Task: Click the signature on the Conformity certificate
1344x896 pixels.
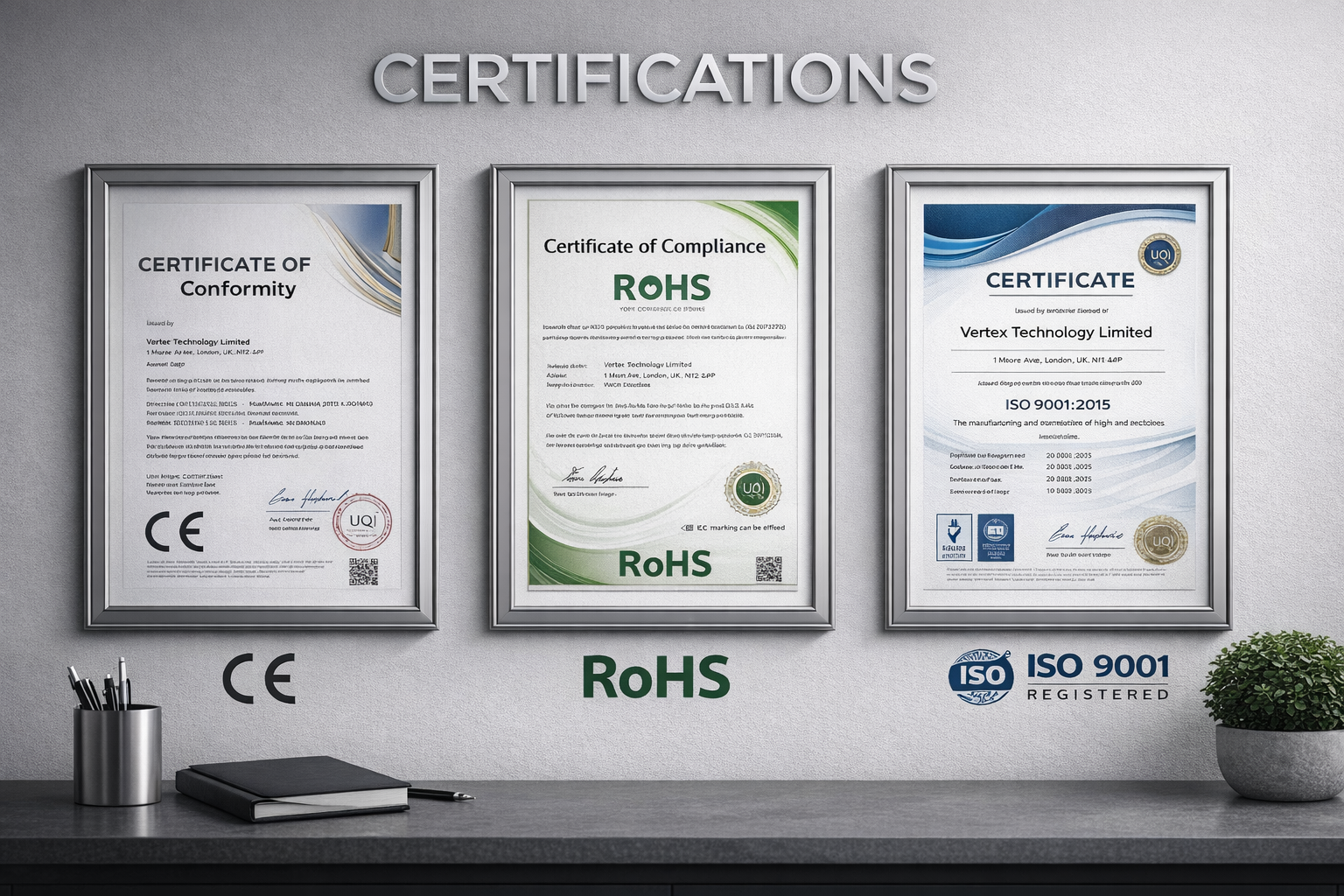Action: point(308,499)
